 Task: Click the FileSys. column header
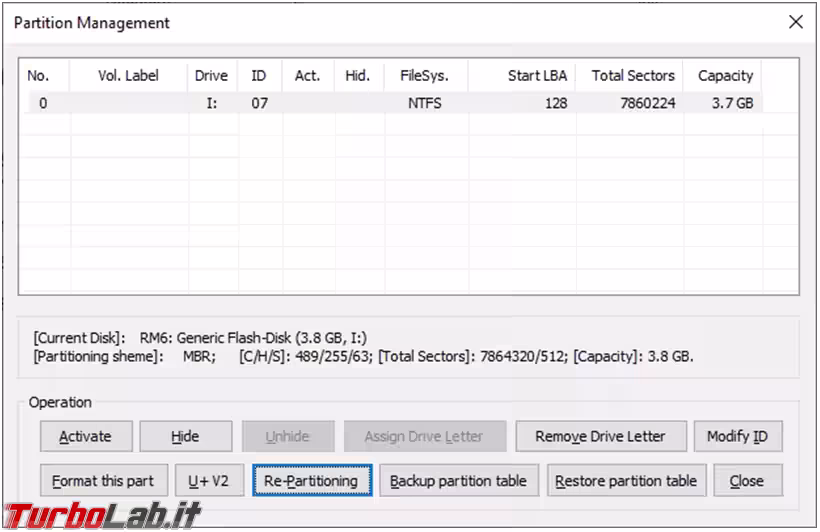click(424, 76)
